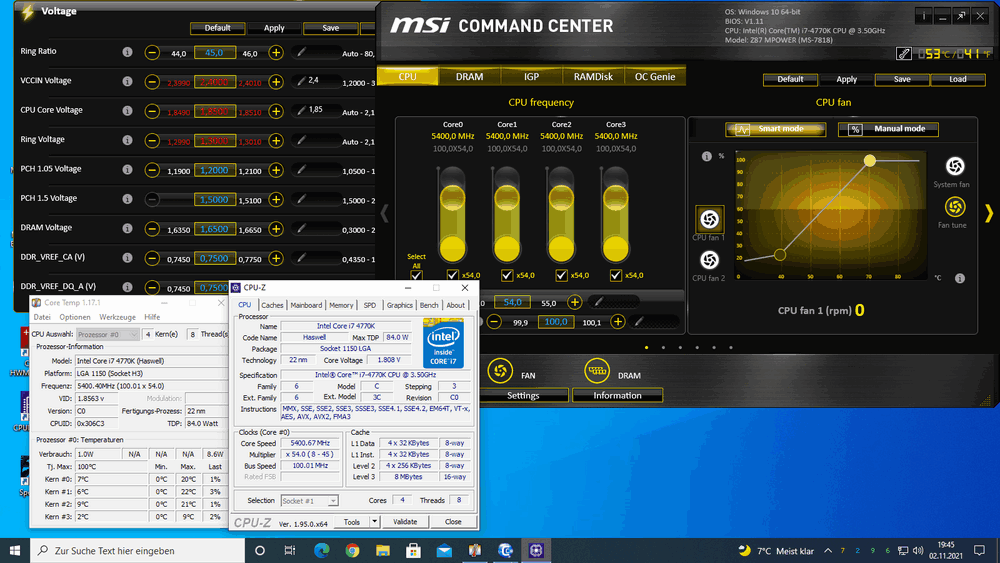The image size is (1000, 563).
Task: Click the Ring Ratio 45,0 value field
Action: point(215,53)
